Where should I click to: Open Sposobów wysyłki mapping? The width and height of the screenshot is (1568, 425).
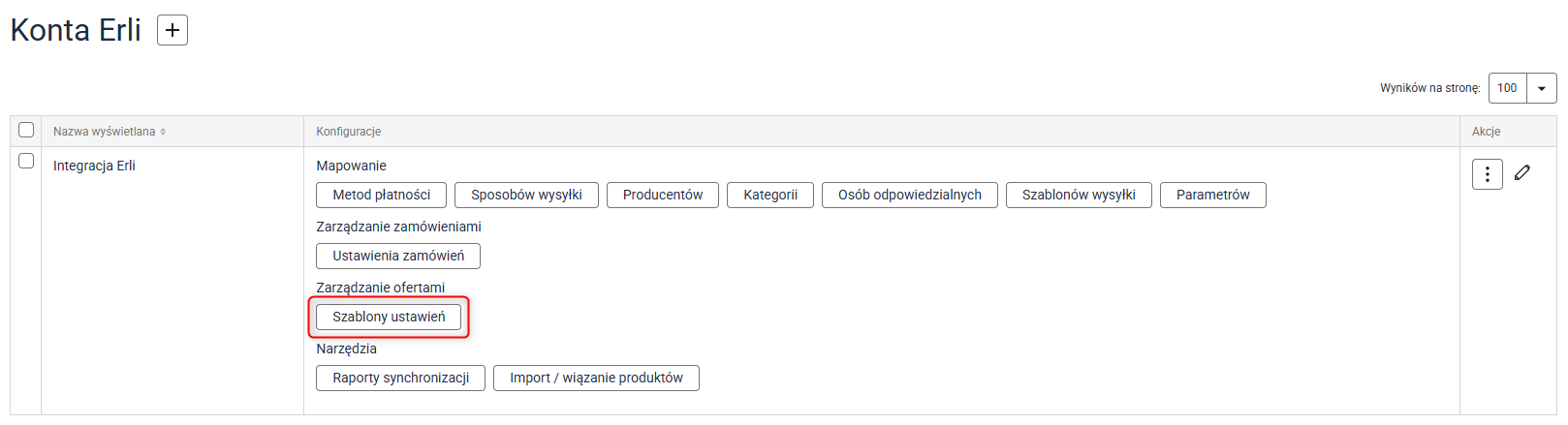[x=526, y=195]
